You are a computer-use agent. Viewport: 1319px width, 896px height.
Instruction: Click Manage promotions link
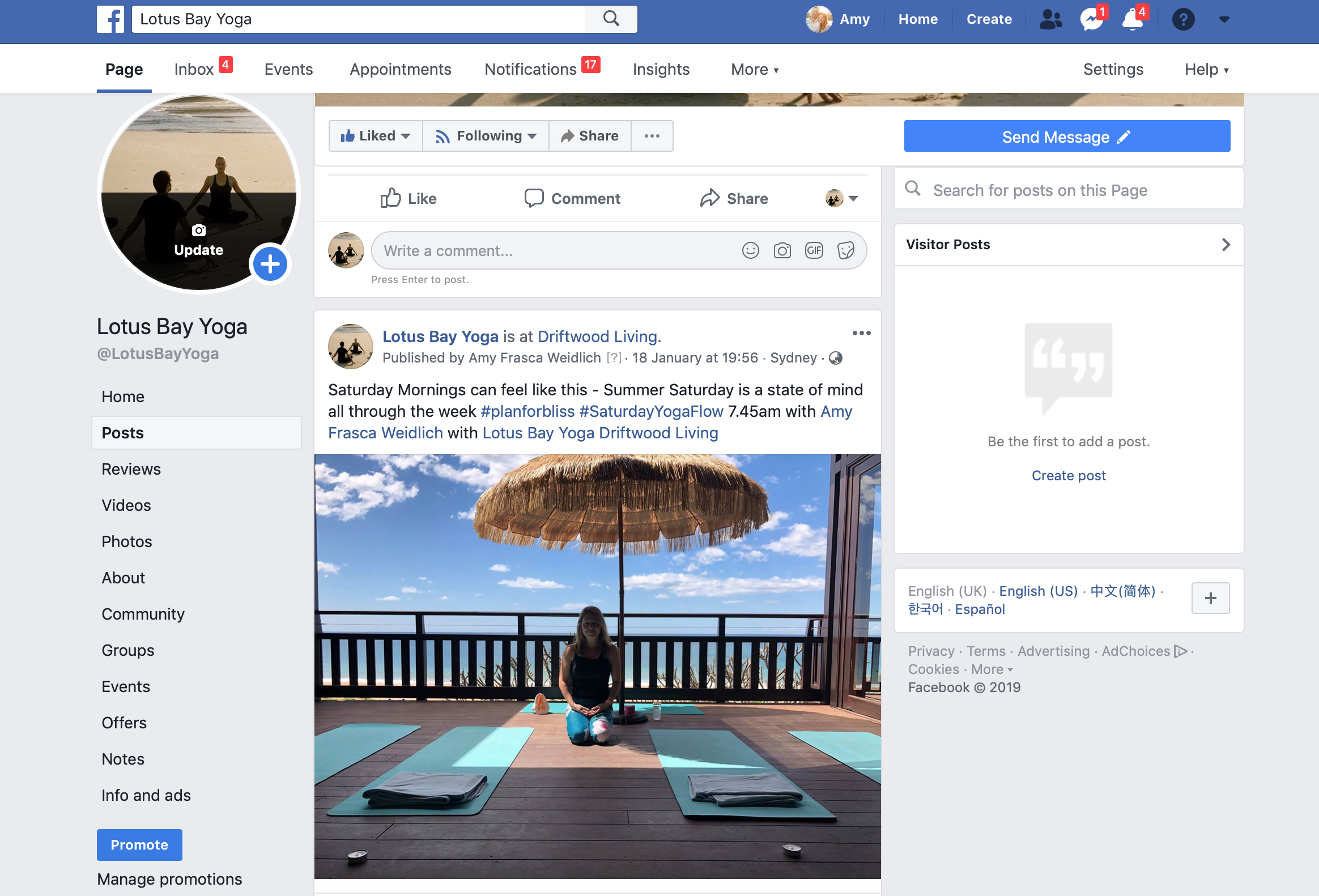point(170,879)
